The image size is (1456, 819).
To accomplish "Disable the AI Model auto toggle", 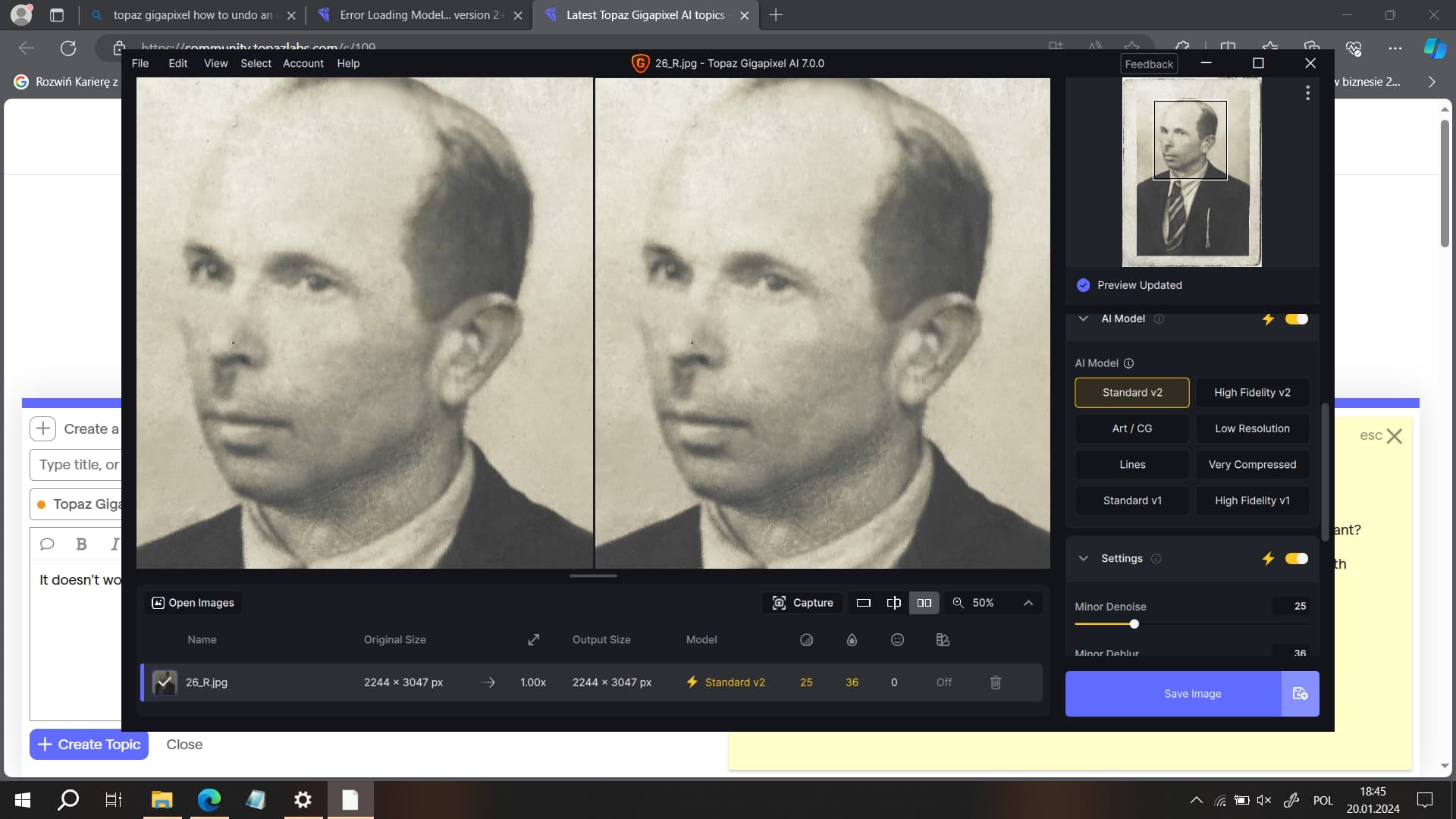I will (1296, 319).
